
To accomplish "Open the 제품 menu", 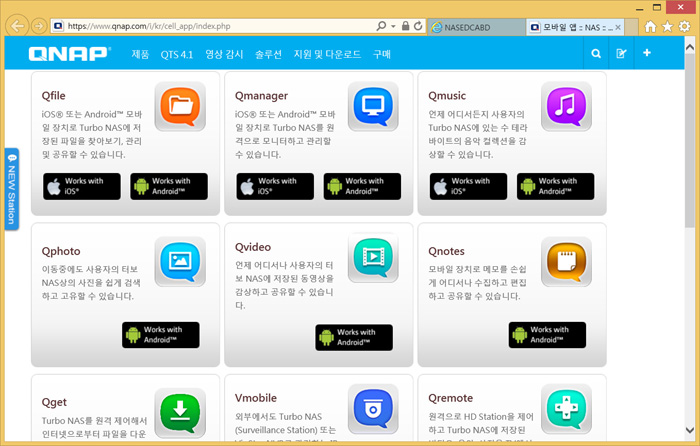I will (140, 54).
